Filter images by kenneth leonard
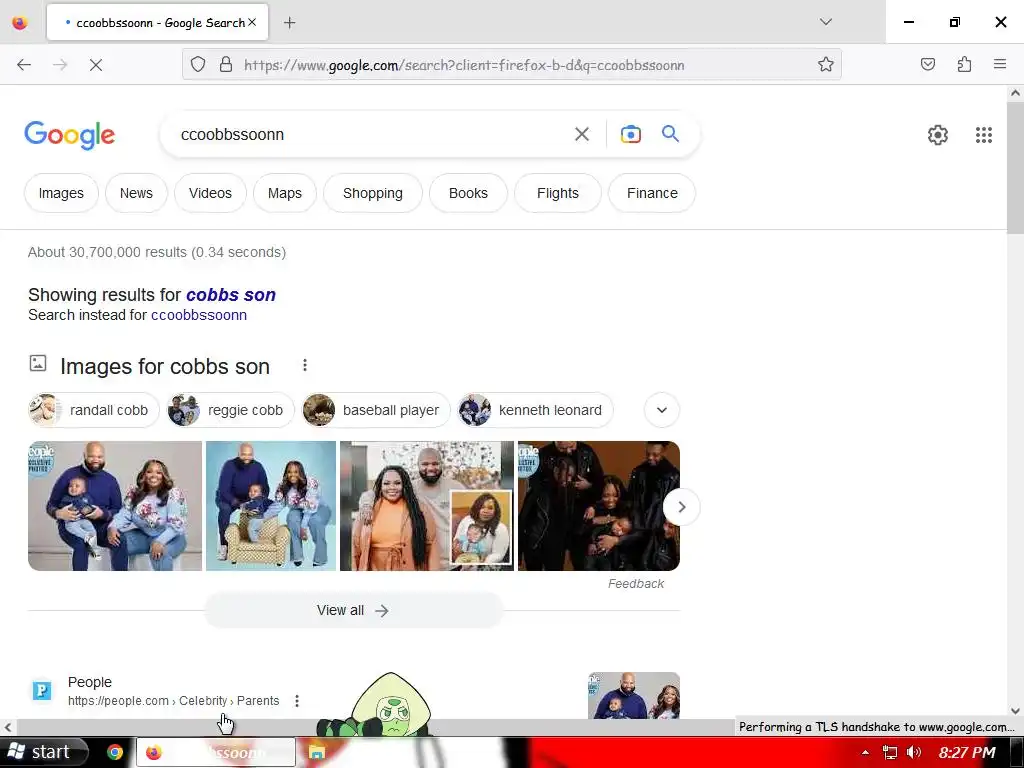This screenshot has width=1024, height=768. [x=535, y=410]
